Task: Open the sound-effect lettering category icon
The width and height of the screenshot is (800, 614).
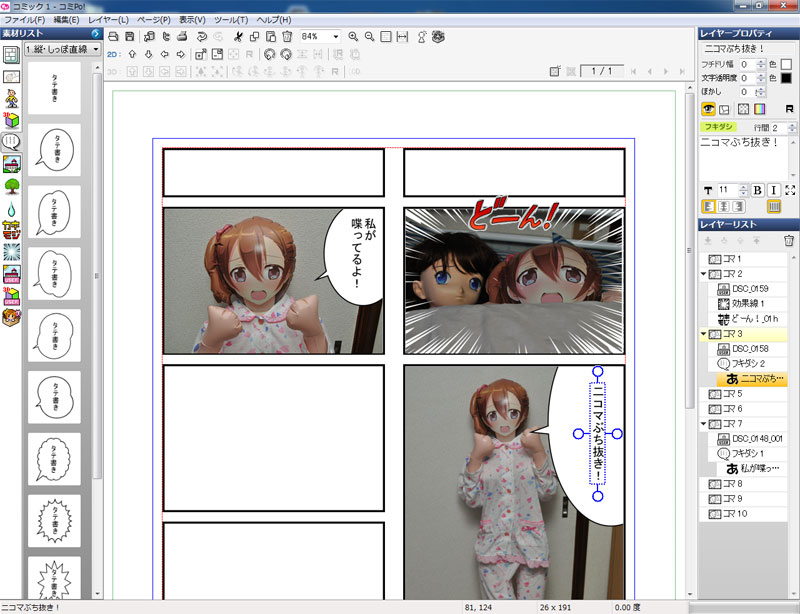Action: coord(11,230)
